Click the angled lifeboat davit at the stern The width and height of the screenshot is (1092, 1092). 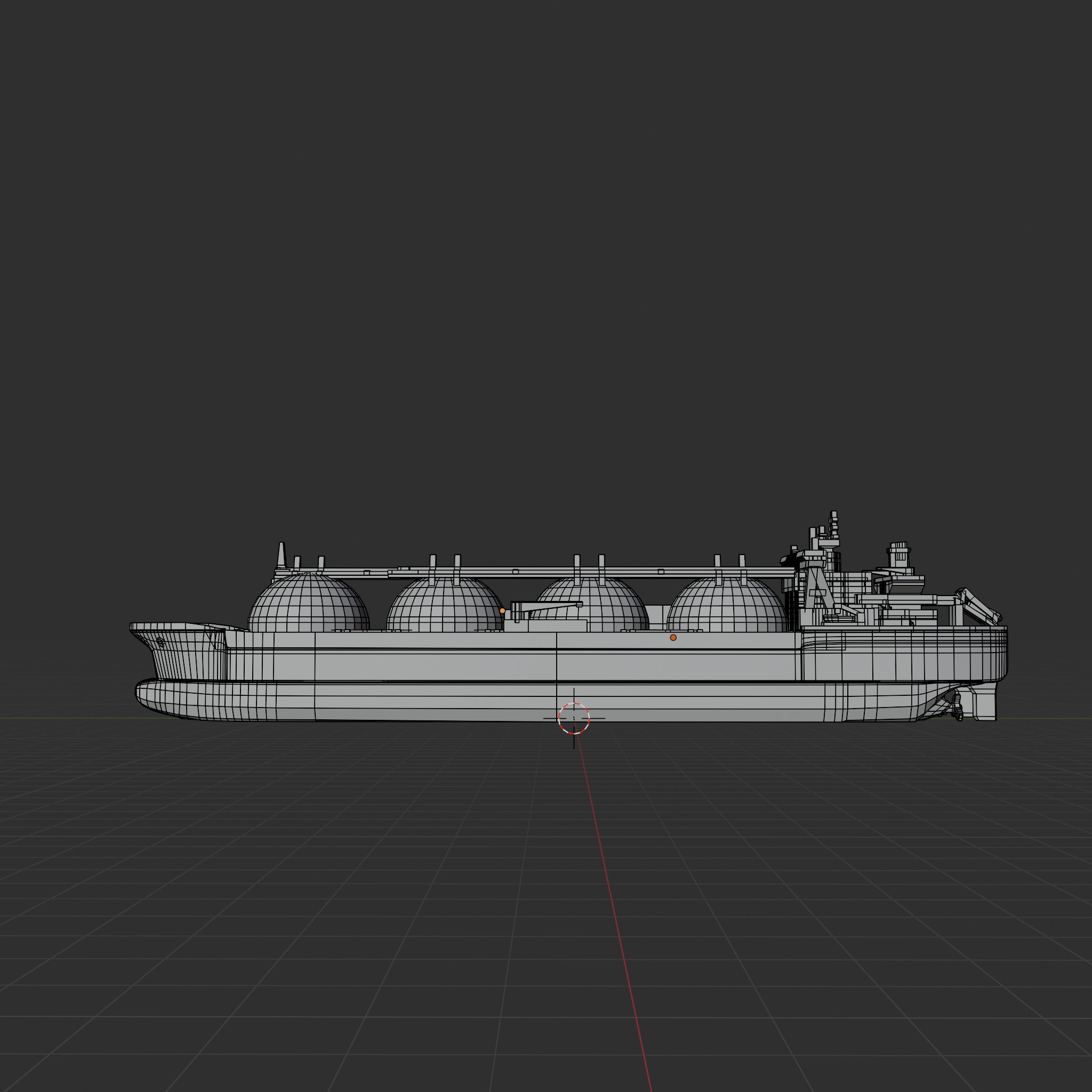(x=979, y=606)
